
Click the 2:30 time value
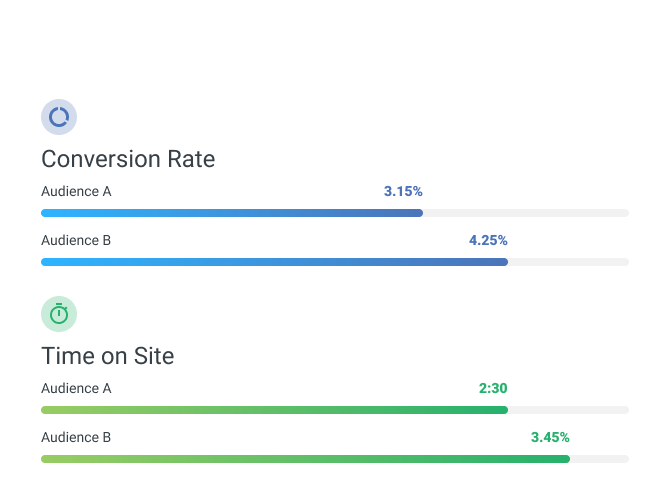tap(493, 388)
